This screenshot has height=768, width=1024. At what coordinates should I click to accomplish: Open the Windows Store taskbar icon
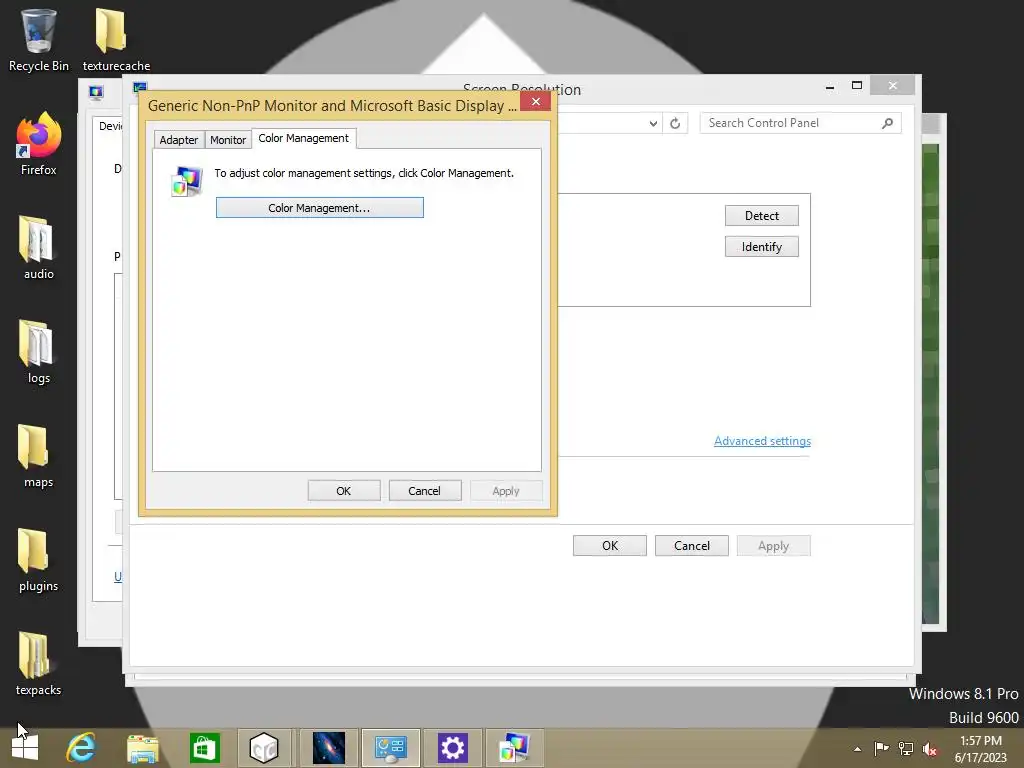[x=204, y=748]
